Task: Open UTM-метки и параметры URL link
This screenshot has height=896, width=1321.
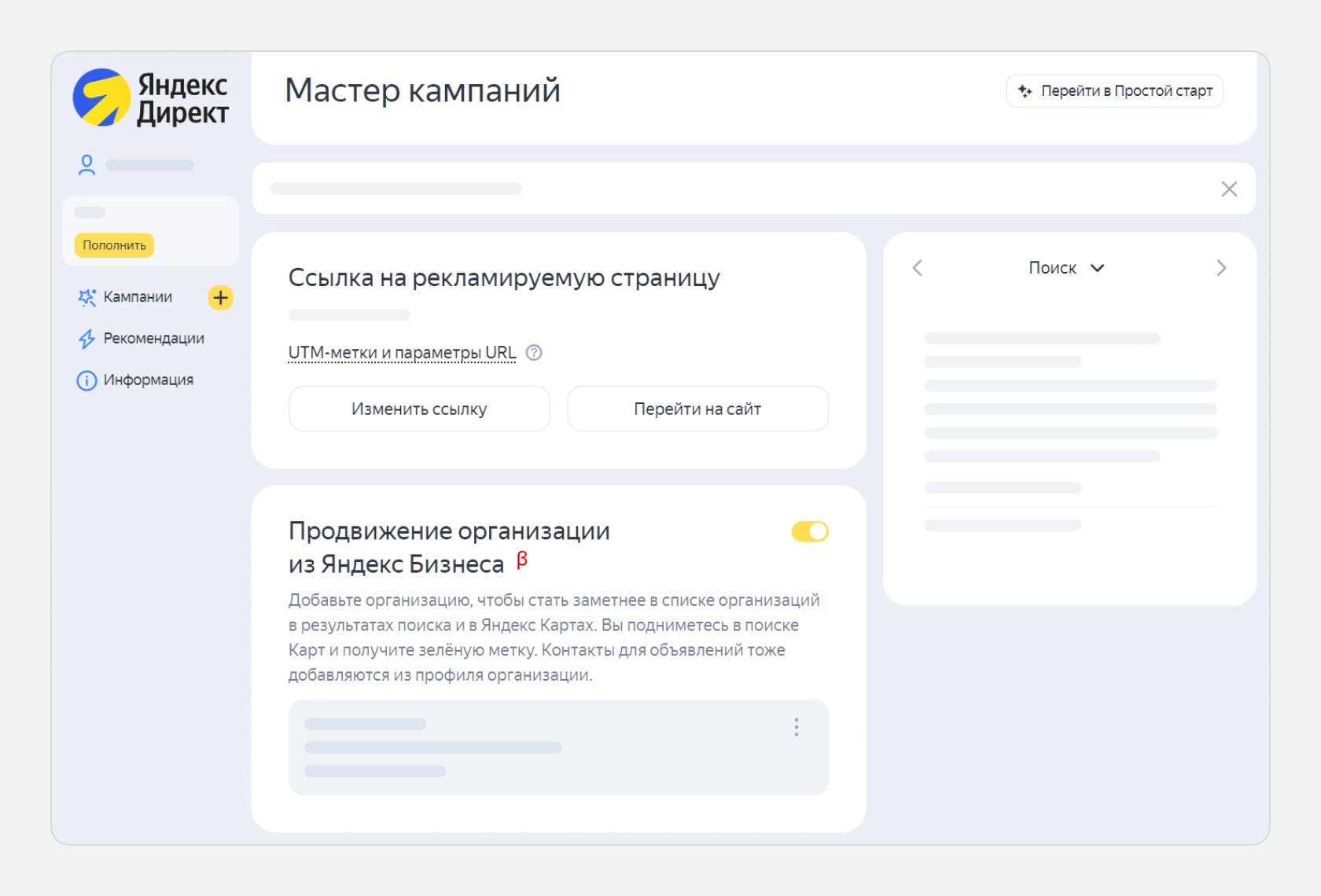Action: tap(401, 352)
